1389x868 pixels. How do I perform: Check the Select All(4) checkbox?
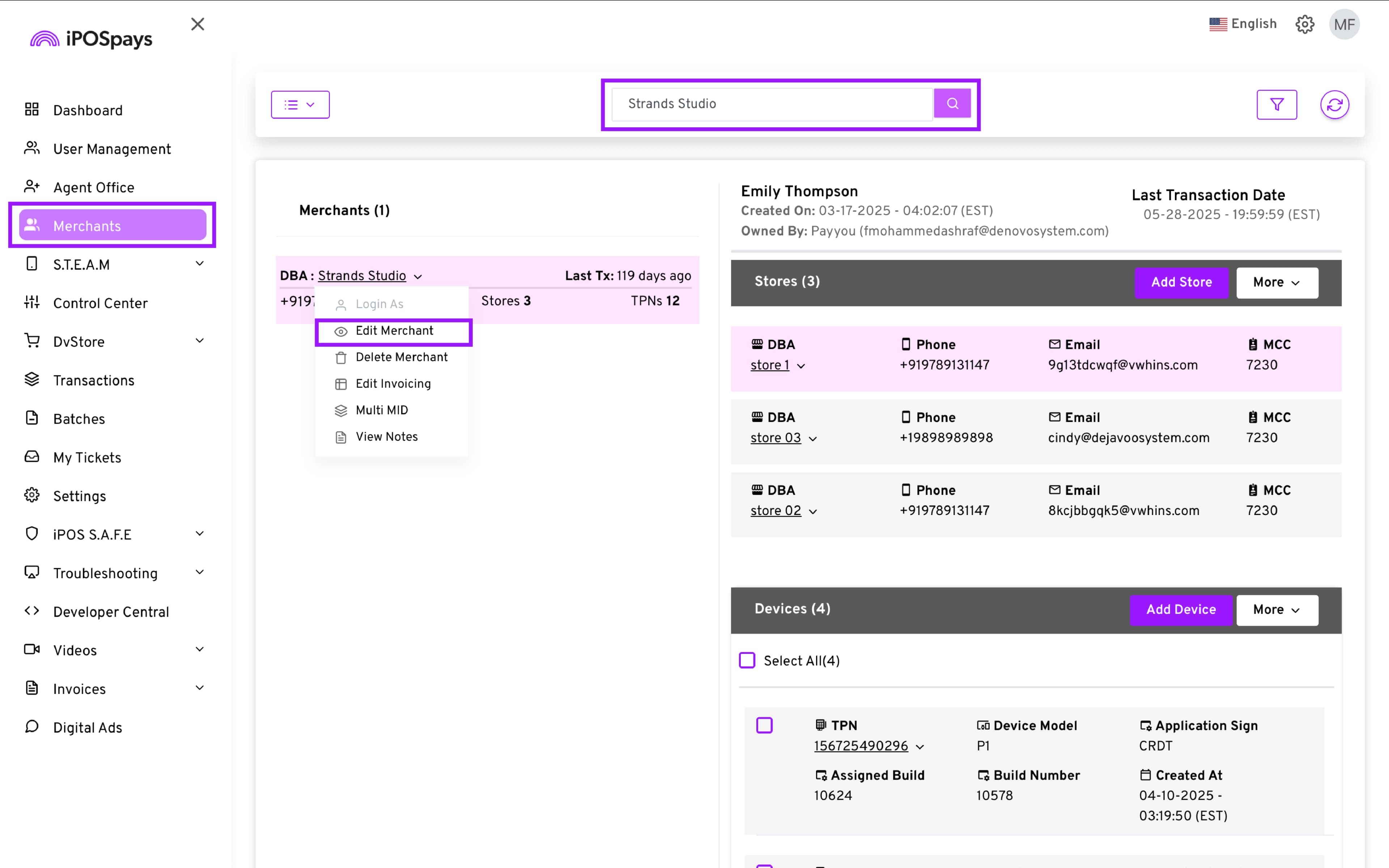tap(747, 660)
